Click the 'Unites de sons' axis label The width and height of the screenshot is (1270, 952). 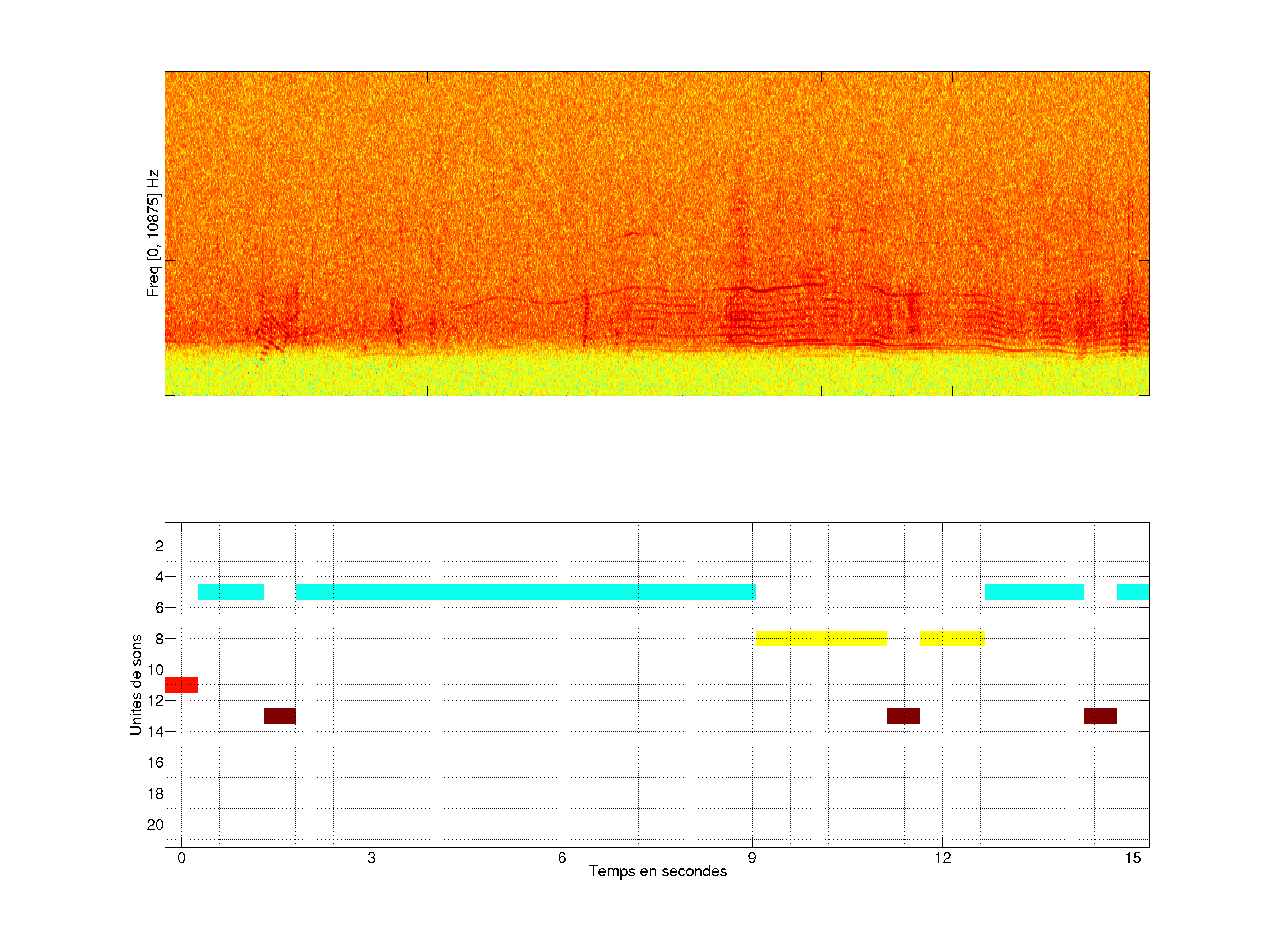click(x=135, y=684)
